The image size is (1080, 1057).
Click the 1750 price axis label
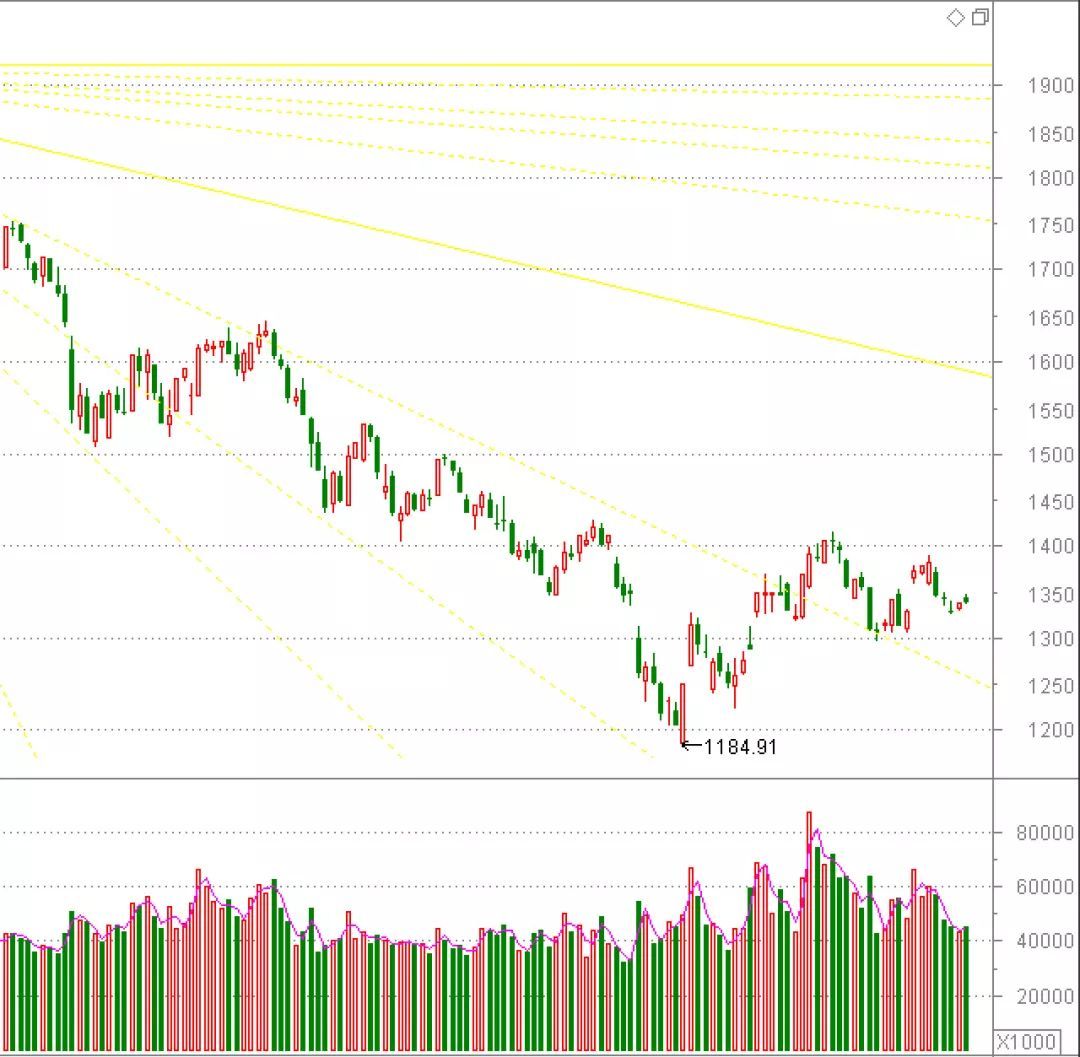(x=1051, y=226)
